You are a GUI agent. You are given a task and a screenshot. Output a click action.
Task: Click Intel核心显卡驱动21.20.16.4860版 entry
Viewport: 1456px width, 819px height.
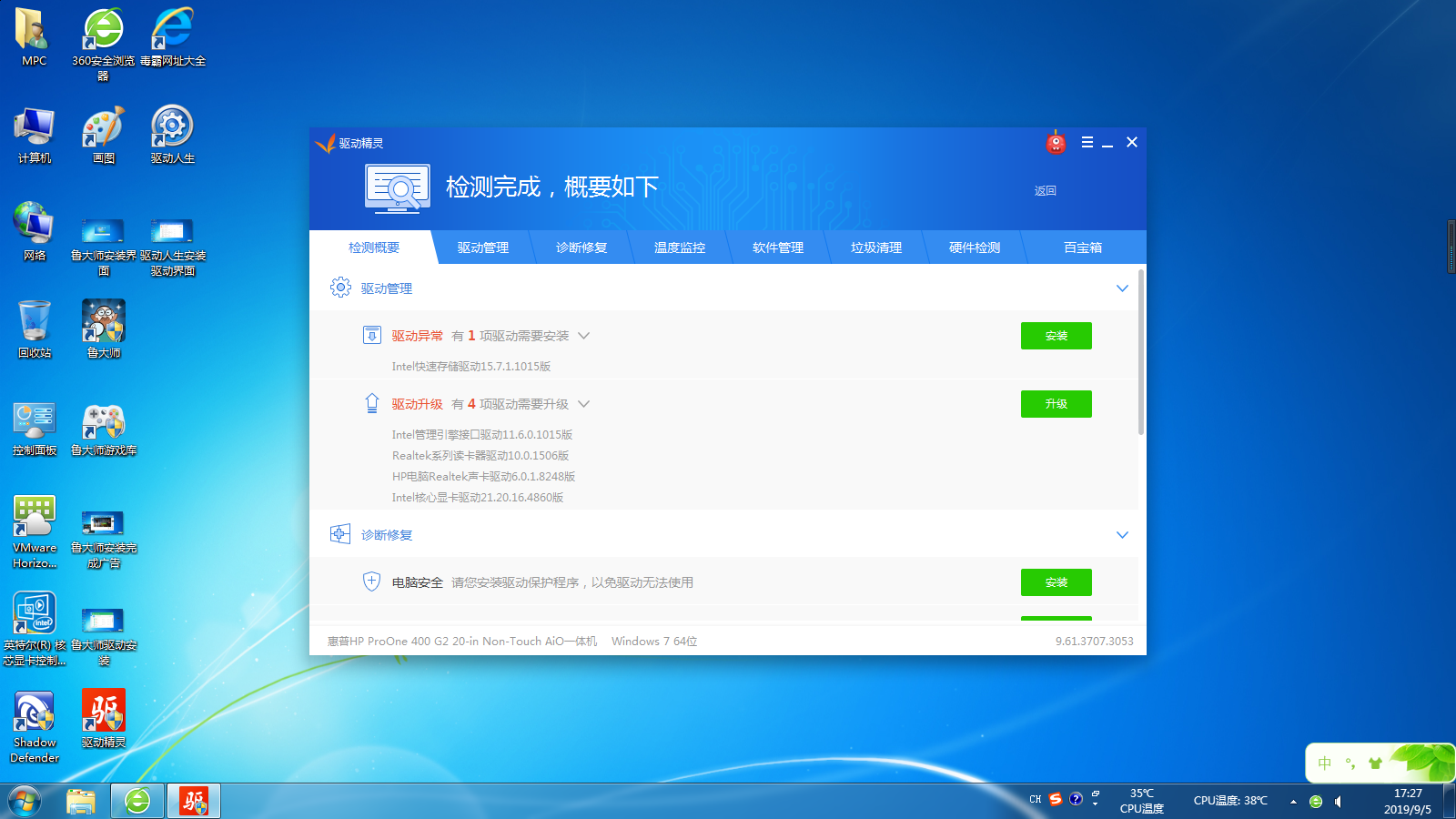point(478,498)
